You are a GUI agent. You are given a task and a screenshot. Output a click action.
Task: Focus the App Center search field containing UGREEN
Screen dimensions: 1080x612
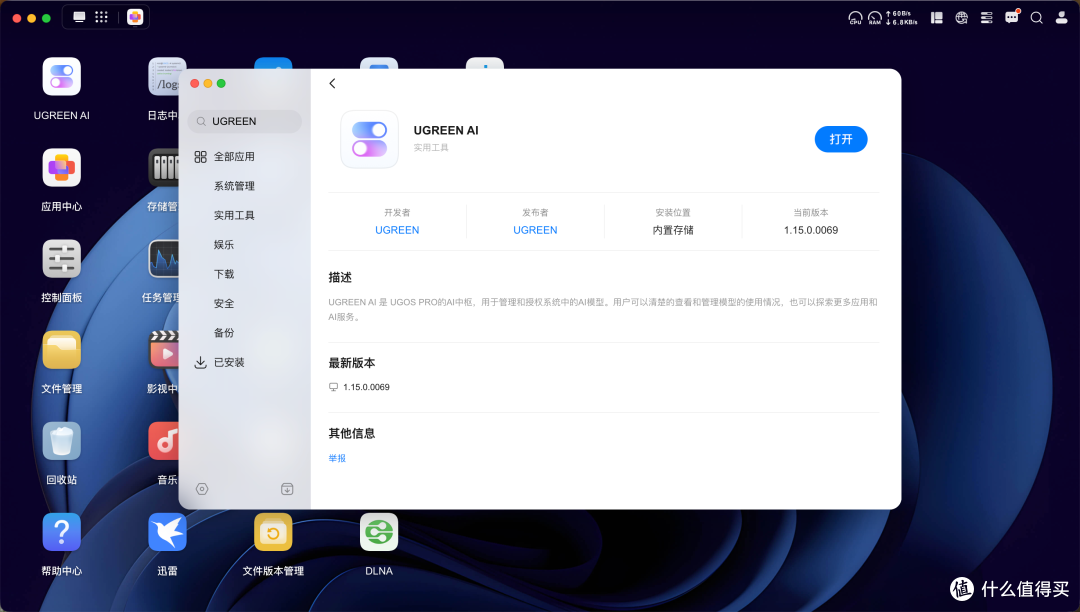pyautogui.click(x=245, y=121)
